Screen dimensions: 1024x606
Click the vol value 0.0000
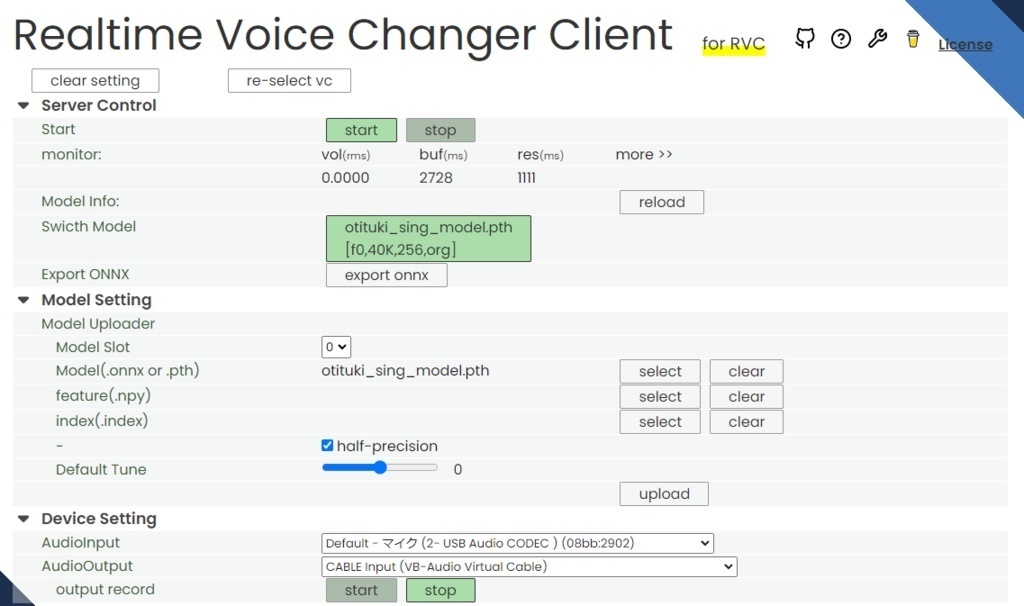coord(345,178)
